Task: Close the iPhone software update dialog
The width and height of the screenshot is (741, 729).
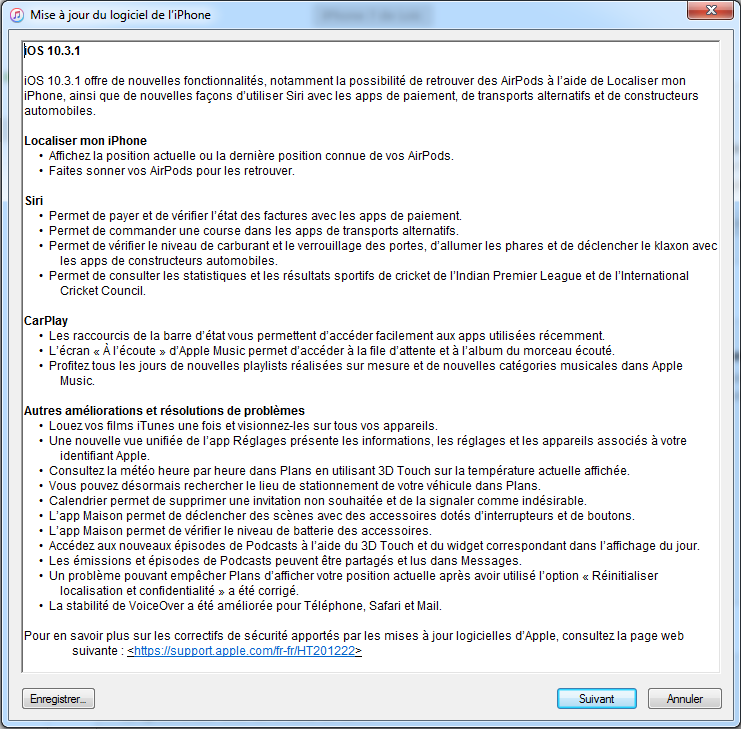Action: pos(710,10)
